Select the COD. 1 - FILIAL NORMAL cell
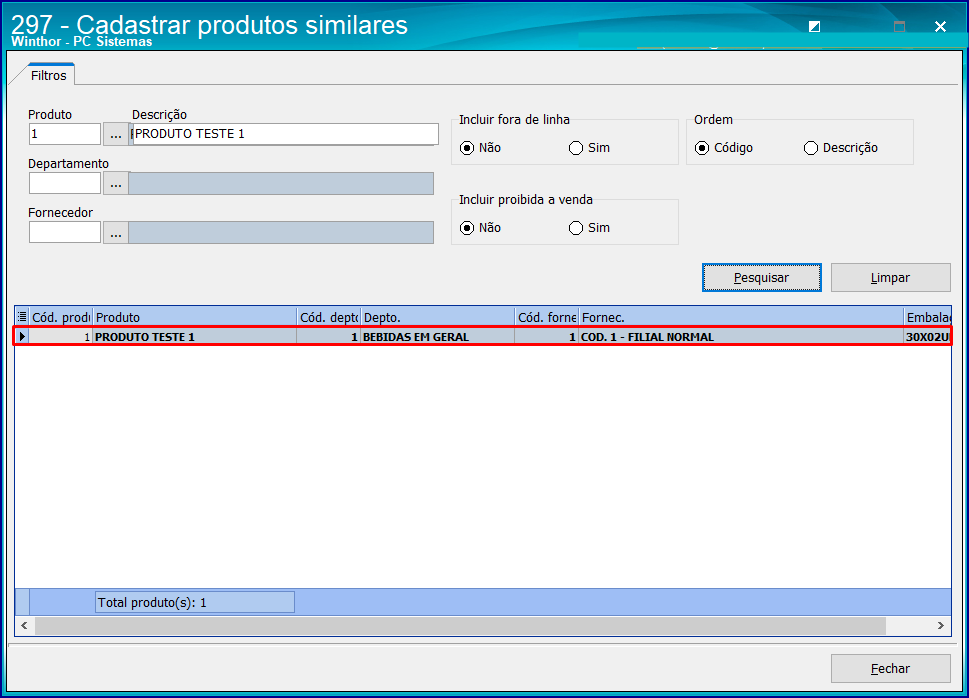This screenshot has height=698, width=969. click(741, 337)
